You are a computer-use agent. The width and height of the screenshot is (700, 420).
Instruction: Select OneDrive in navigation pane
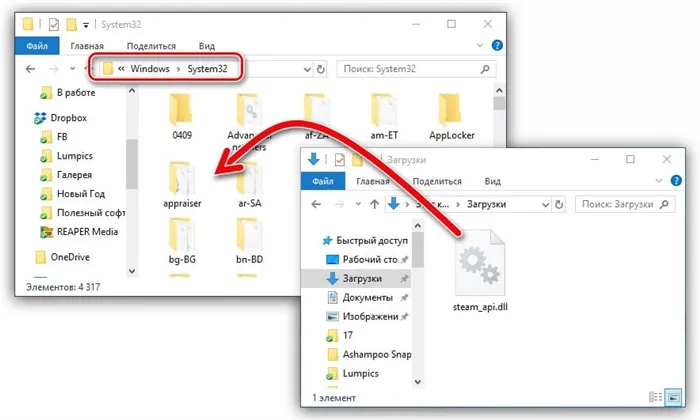pyautogui.click(x=62, y=257)
